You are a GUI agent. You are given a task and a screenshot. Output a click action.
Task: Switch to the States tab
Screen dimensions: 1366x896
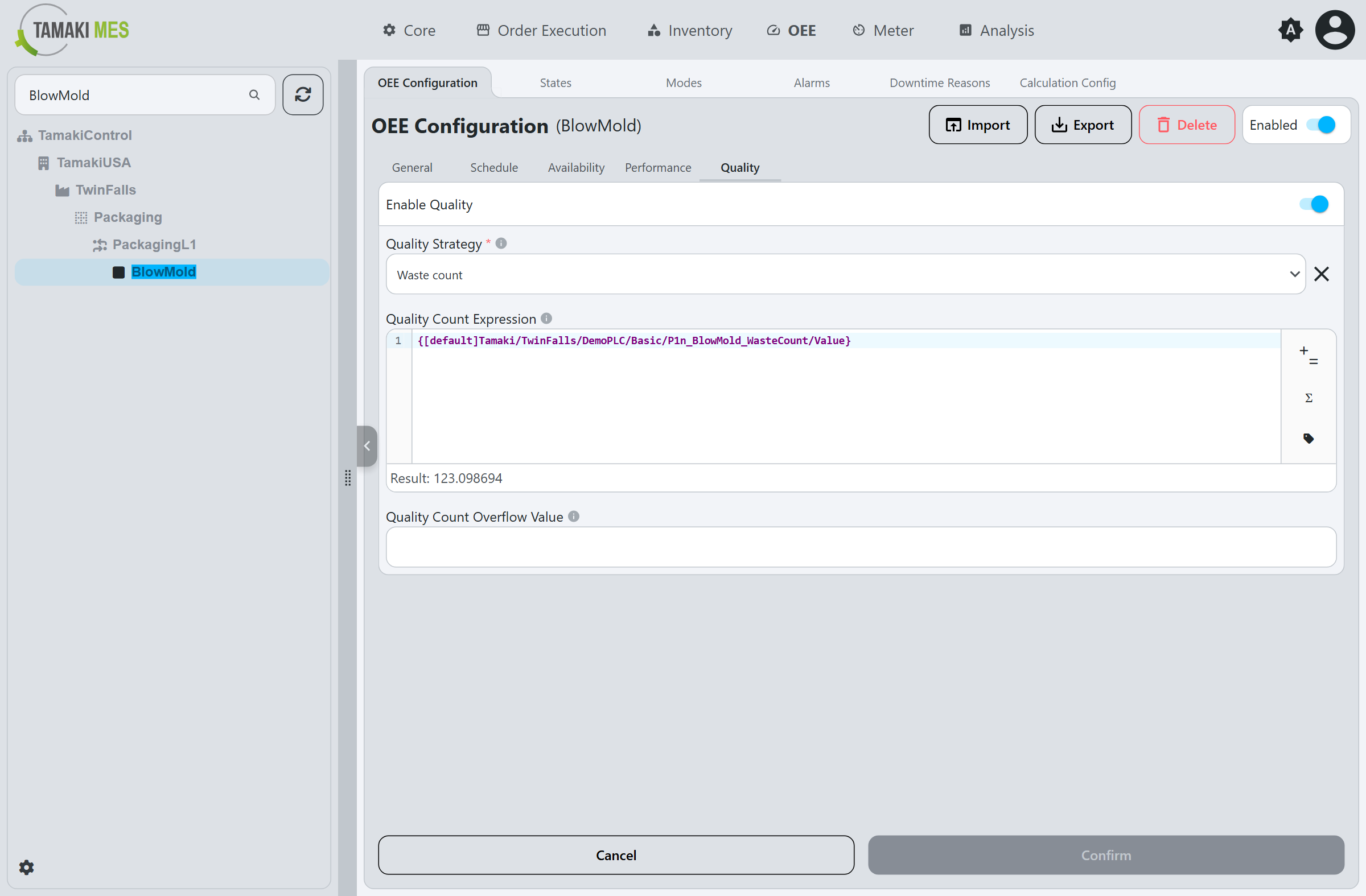tap(556, 82)
